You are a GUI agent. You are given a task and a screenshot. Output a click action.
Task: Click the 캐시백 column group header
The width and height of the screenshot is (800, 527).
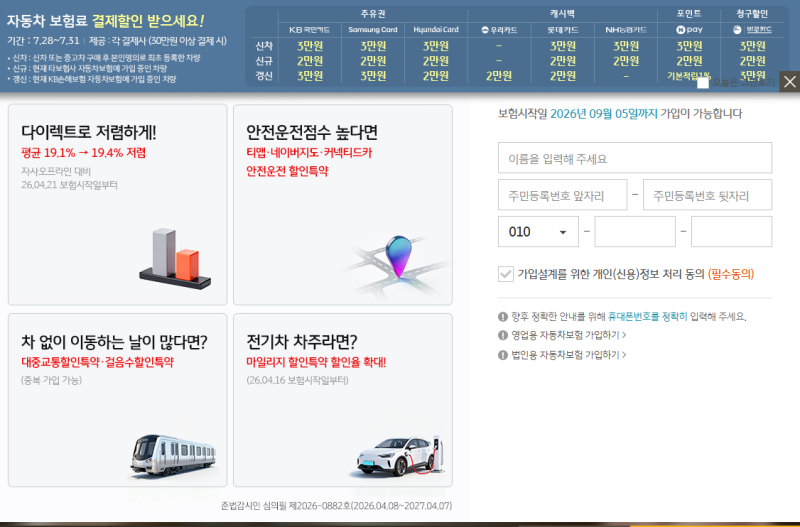562,14
